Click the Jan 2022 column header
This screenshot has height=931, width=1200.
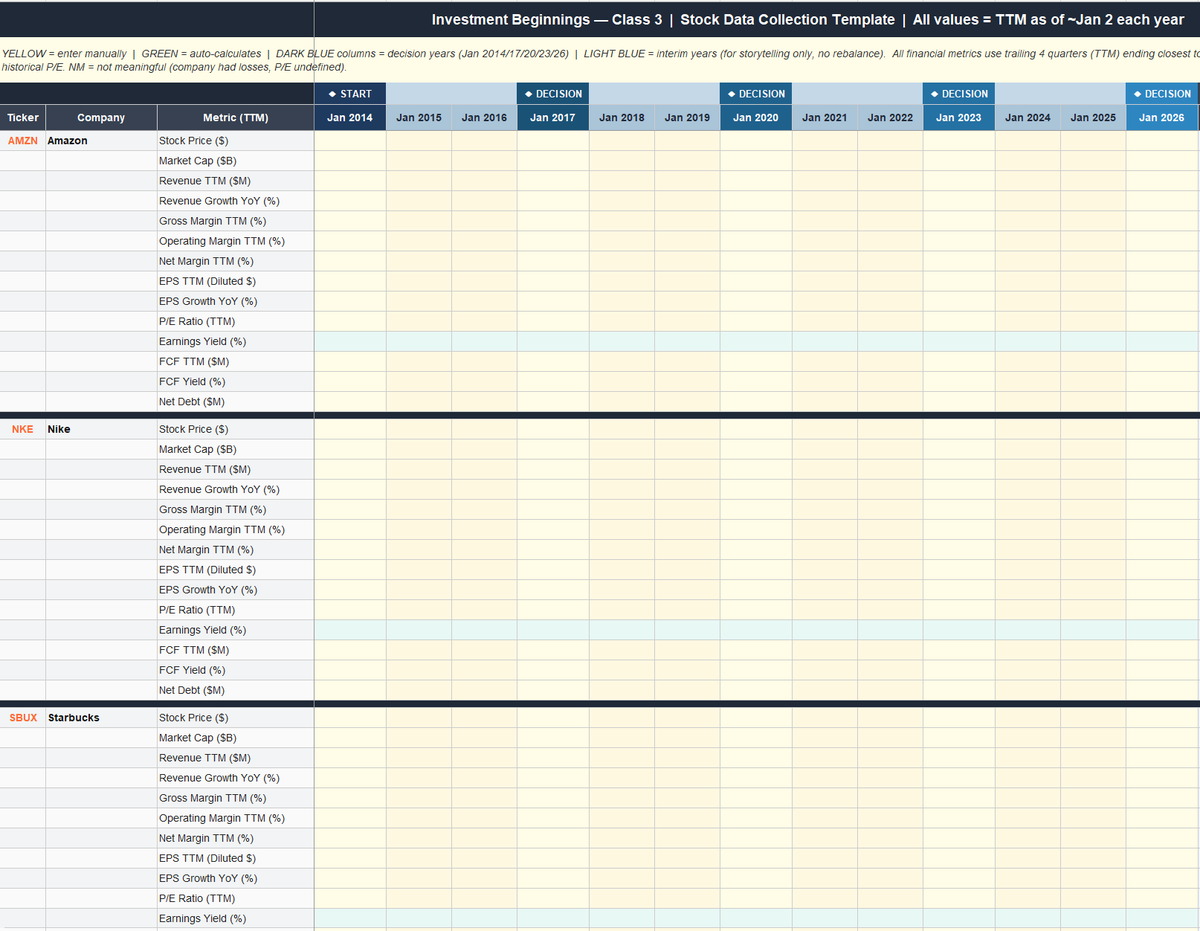pyautogui.click(x=890, y=118)
